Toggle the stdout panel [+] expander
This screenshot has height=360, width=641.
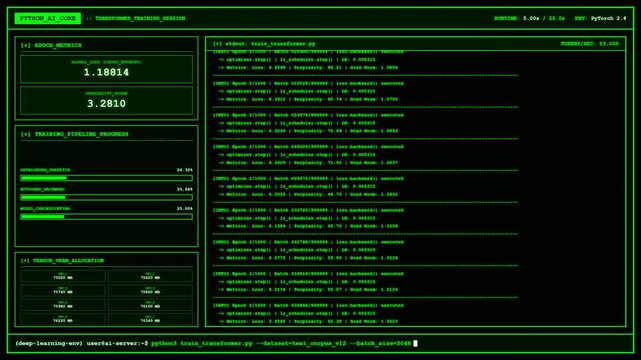(217, 44)
